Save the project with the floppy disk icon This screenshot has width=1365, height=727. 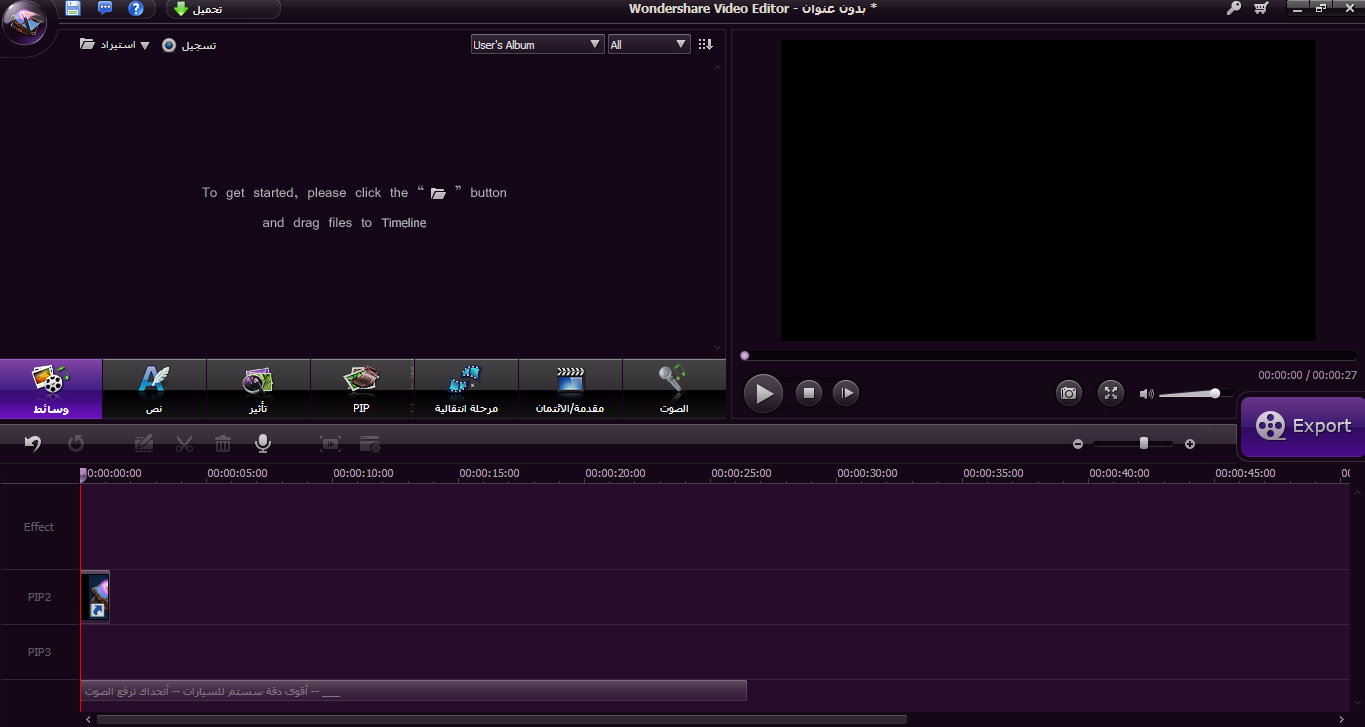coord(73,9)
